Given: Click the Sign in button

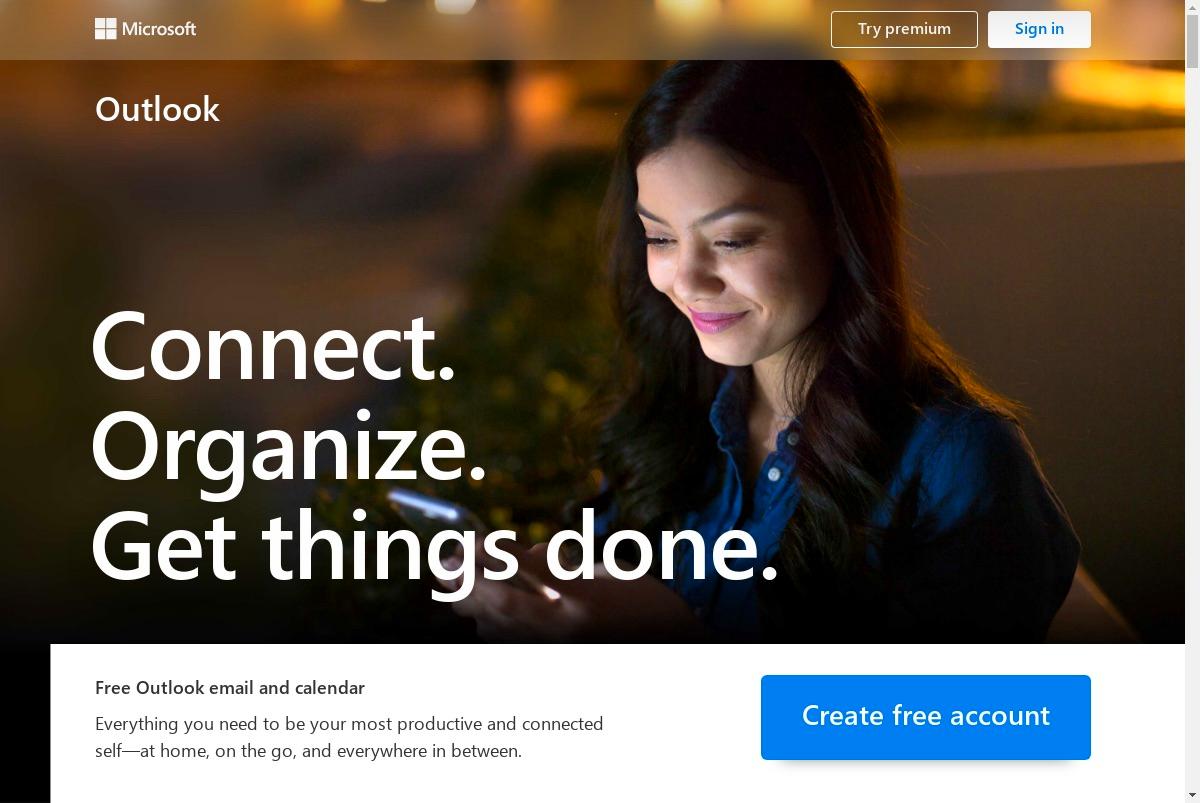Looking at the screenshot, I should point(1039,29).
